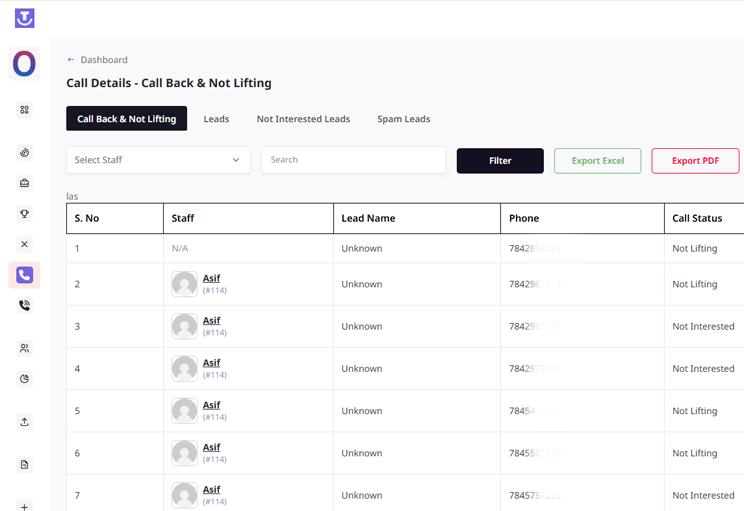The width and height of the screenshot is (744, 511).
Task: Open the dashboard grid icon in sidebar
Action: [25, 110]
